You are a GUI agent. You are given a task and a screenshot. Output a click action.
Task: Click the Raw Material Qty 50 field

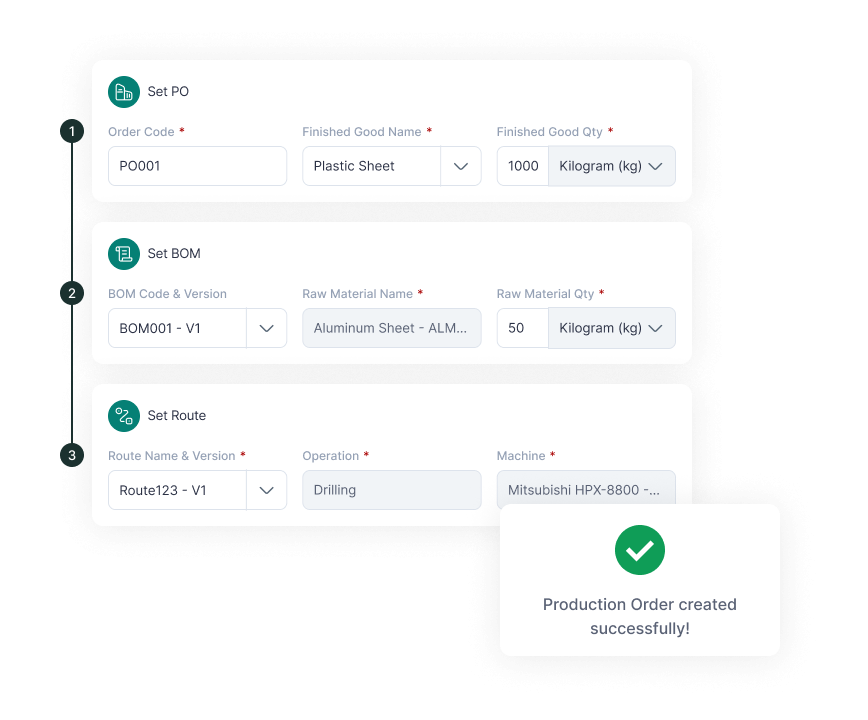523,328
